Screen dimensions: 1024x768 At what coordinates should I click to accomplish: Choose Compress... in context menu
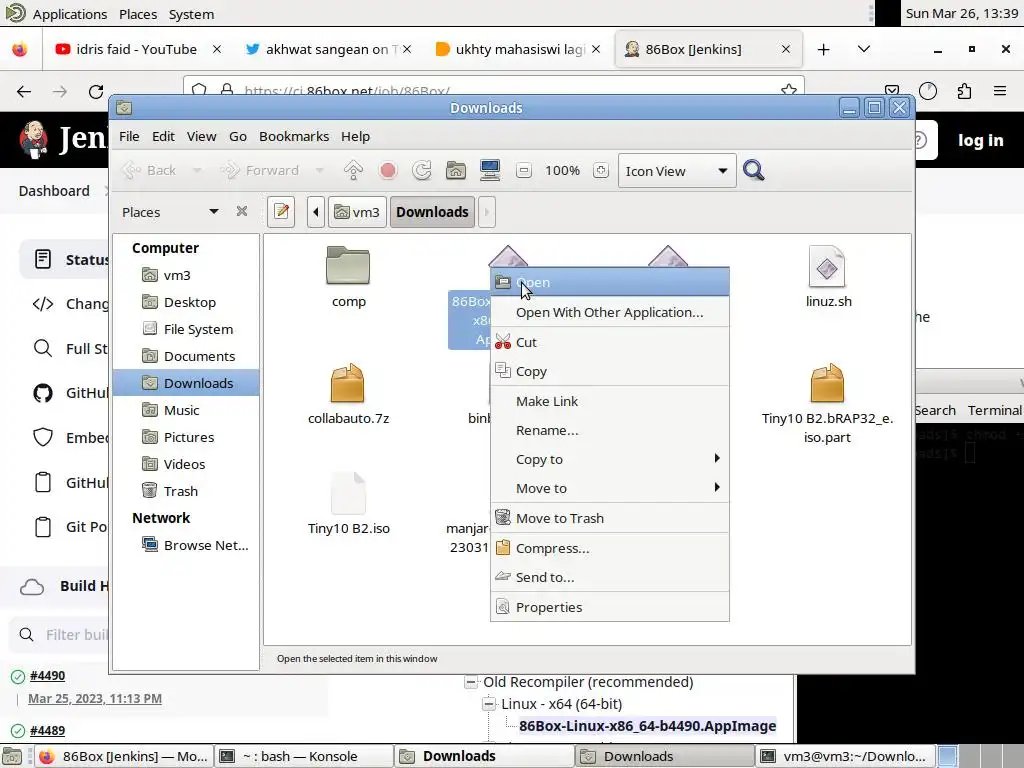[x=609, y=548]
